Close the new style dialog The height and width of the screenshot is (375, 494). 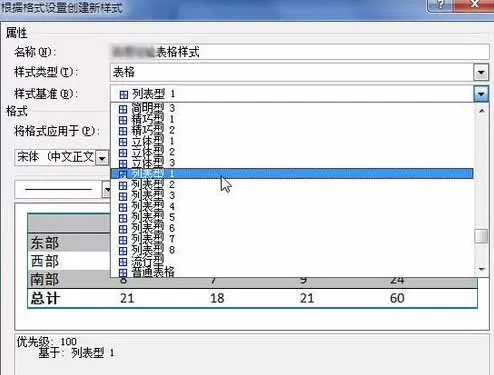(x=474, y=5)
